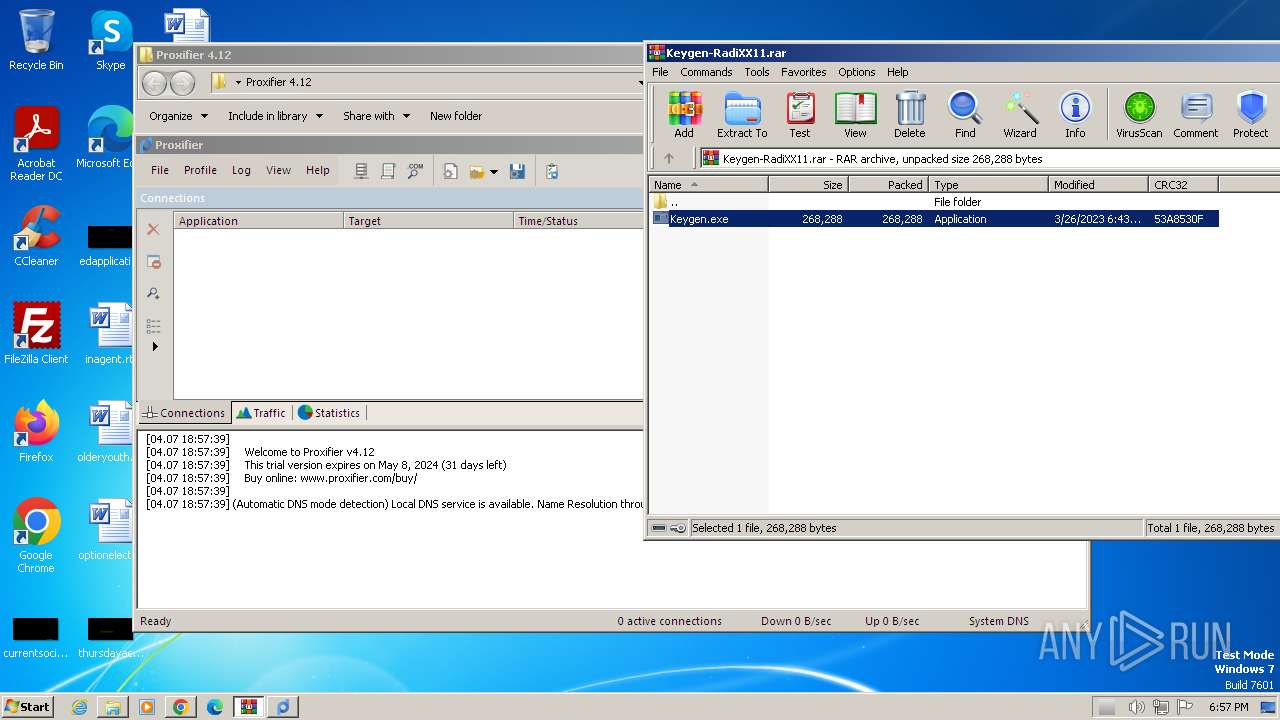Click the Delete icon in WinRAR toolbar

(910, 114)
